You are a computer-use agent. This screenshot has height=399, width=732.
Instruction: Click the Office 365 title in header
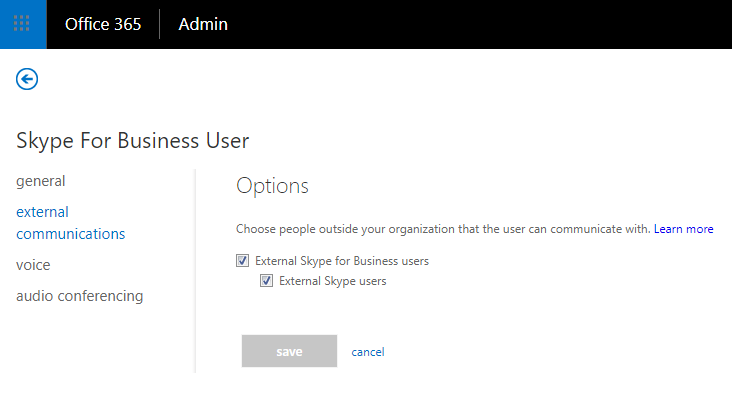[x=103, y=24]
